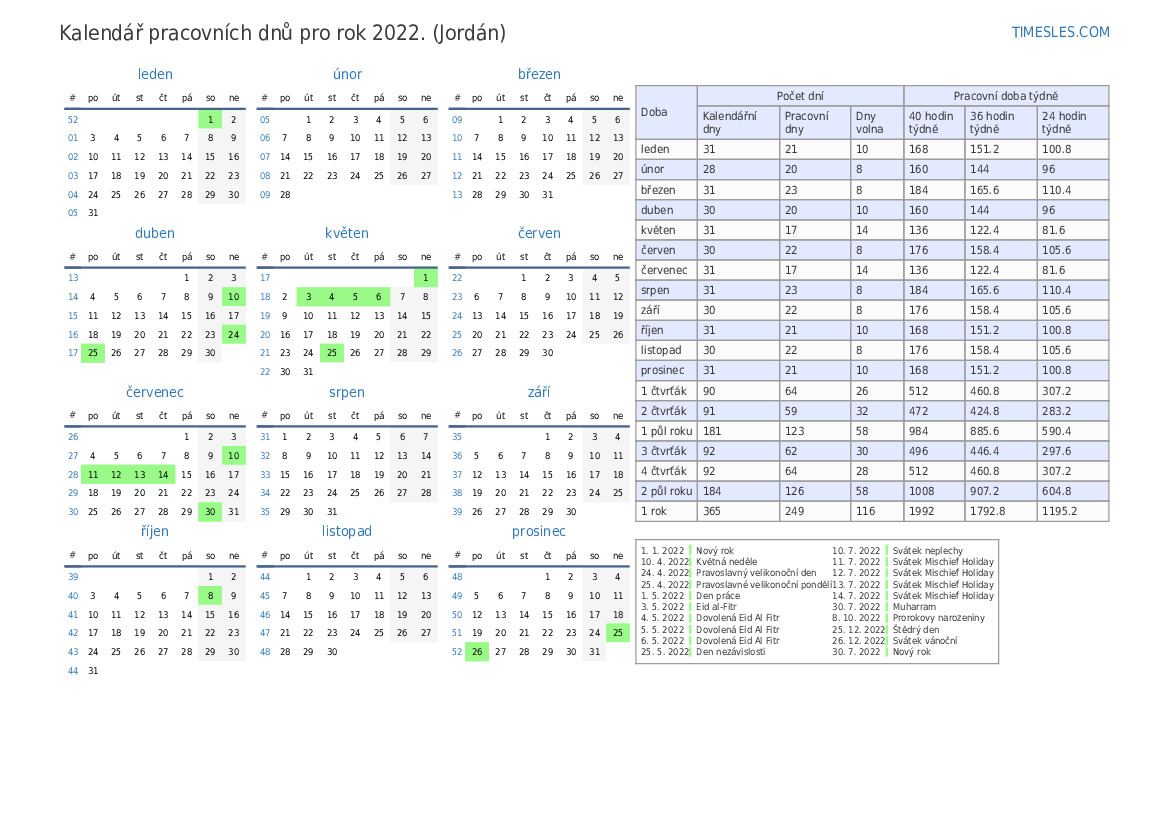
Task: Click highlighted April 25 in duben calendar
Action: tap(93, 353)
